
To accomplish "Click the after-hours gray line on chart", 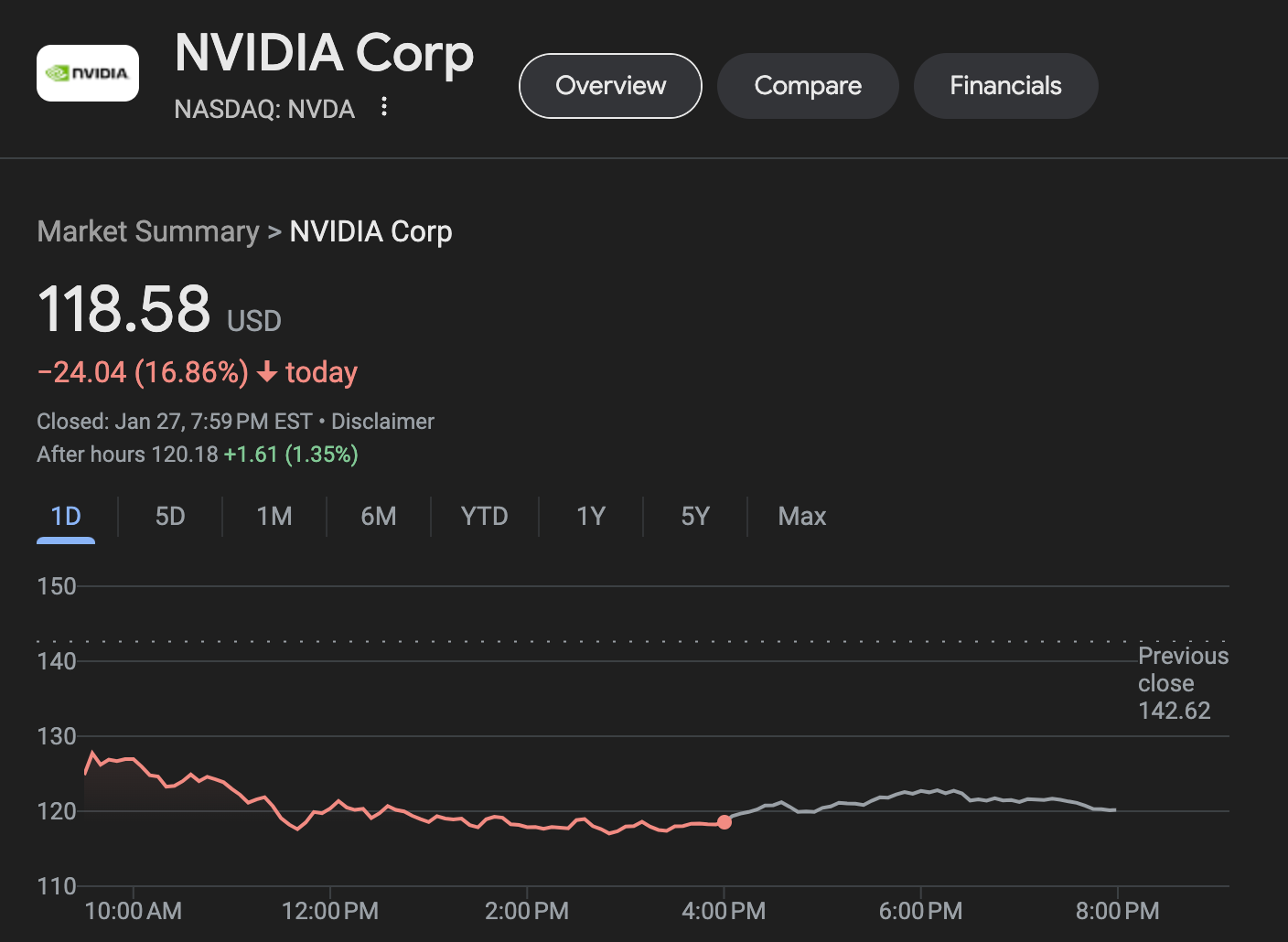I will pyautogui.click(x=915, y=792).
